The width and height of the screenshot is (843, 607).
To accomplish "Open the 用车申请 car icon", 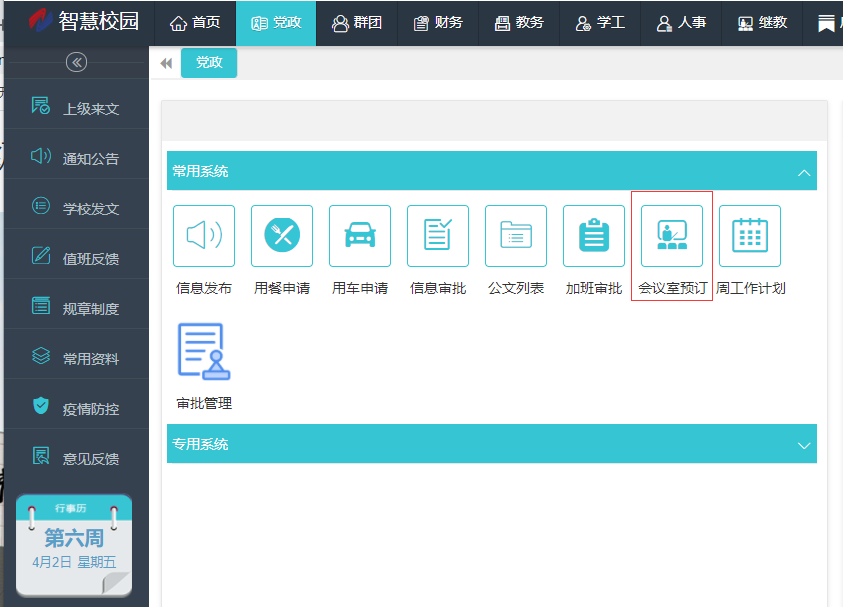I will [360, 236].
